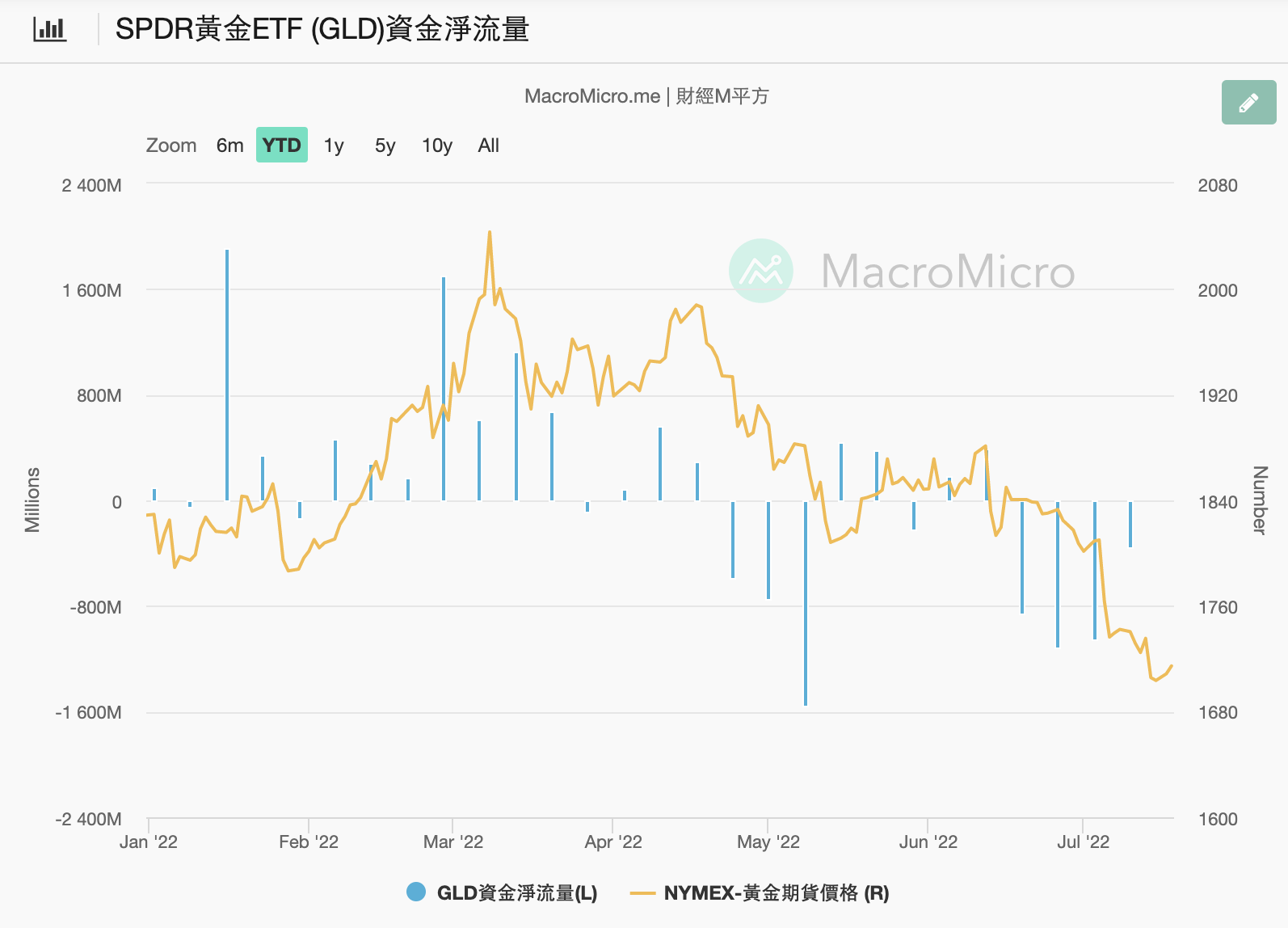Click the gold price peak in March
1288x928 pixels.
[490, 233]
